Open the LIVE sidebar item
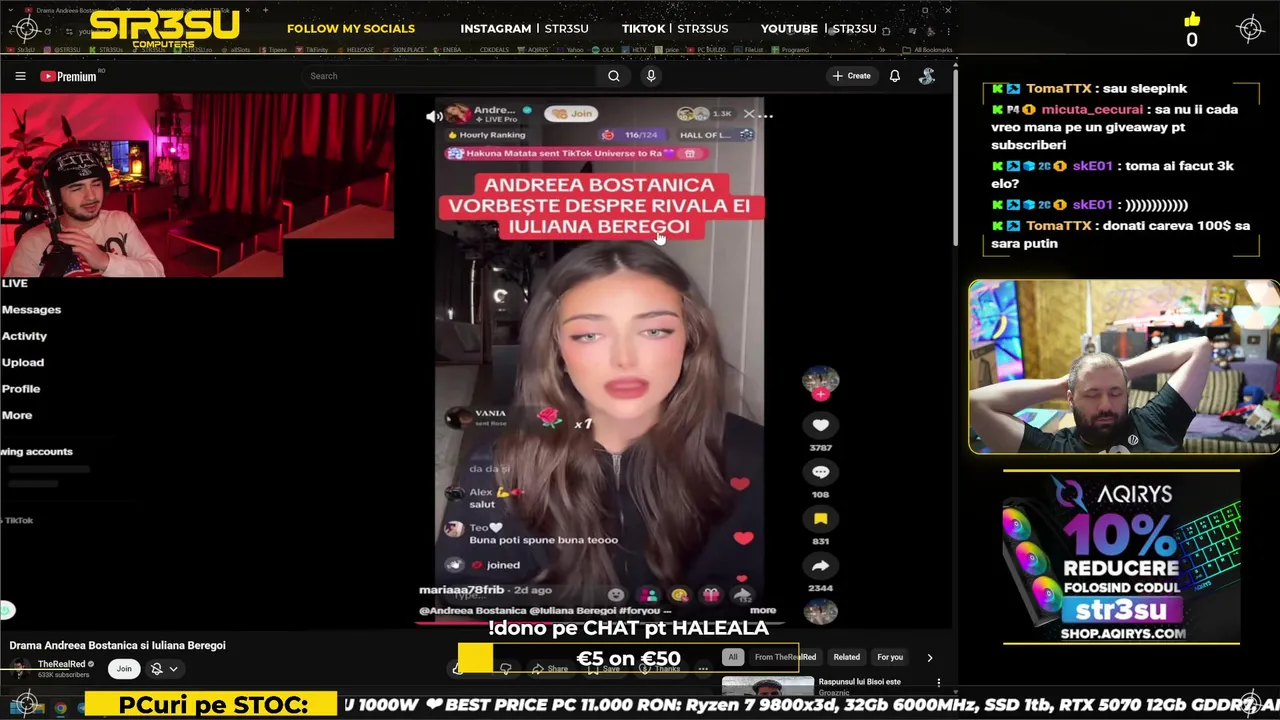This screenshot has width=1280, height=720. (15, 283)
